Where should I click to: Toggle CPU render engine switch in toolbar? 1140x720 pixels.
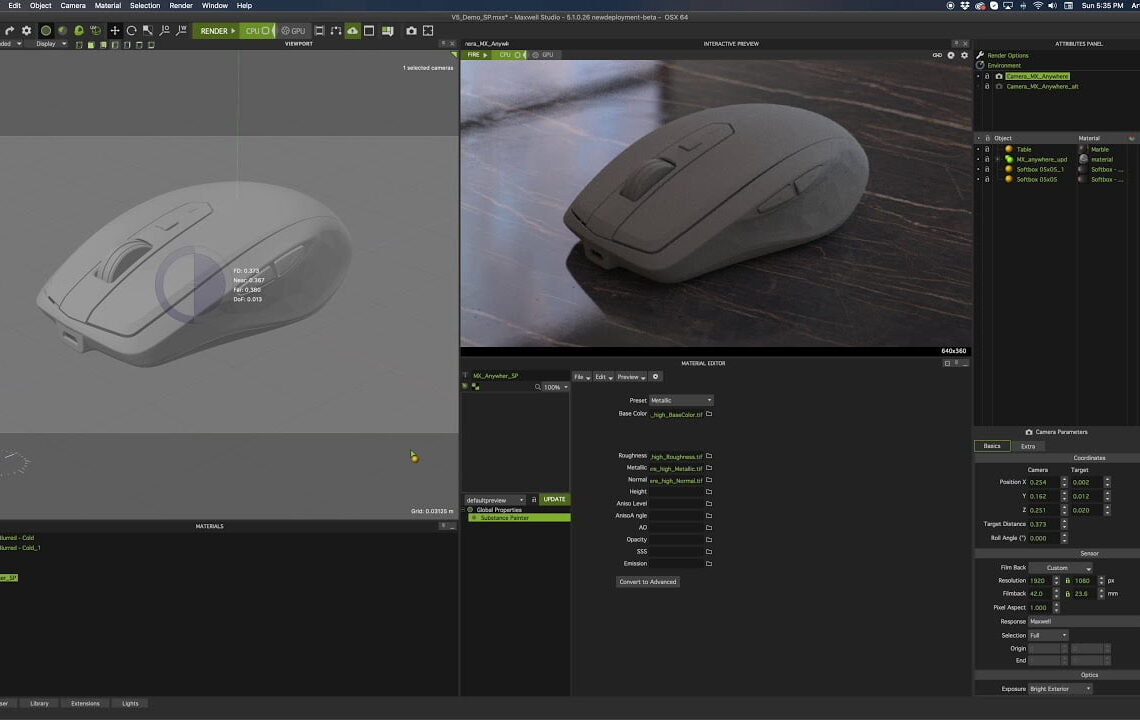click(265, 31)
